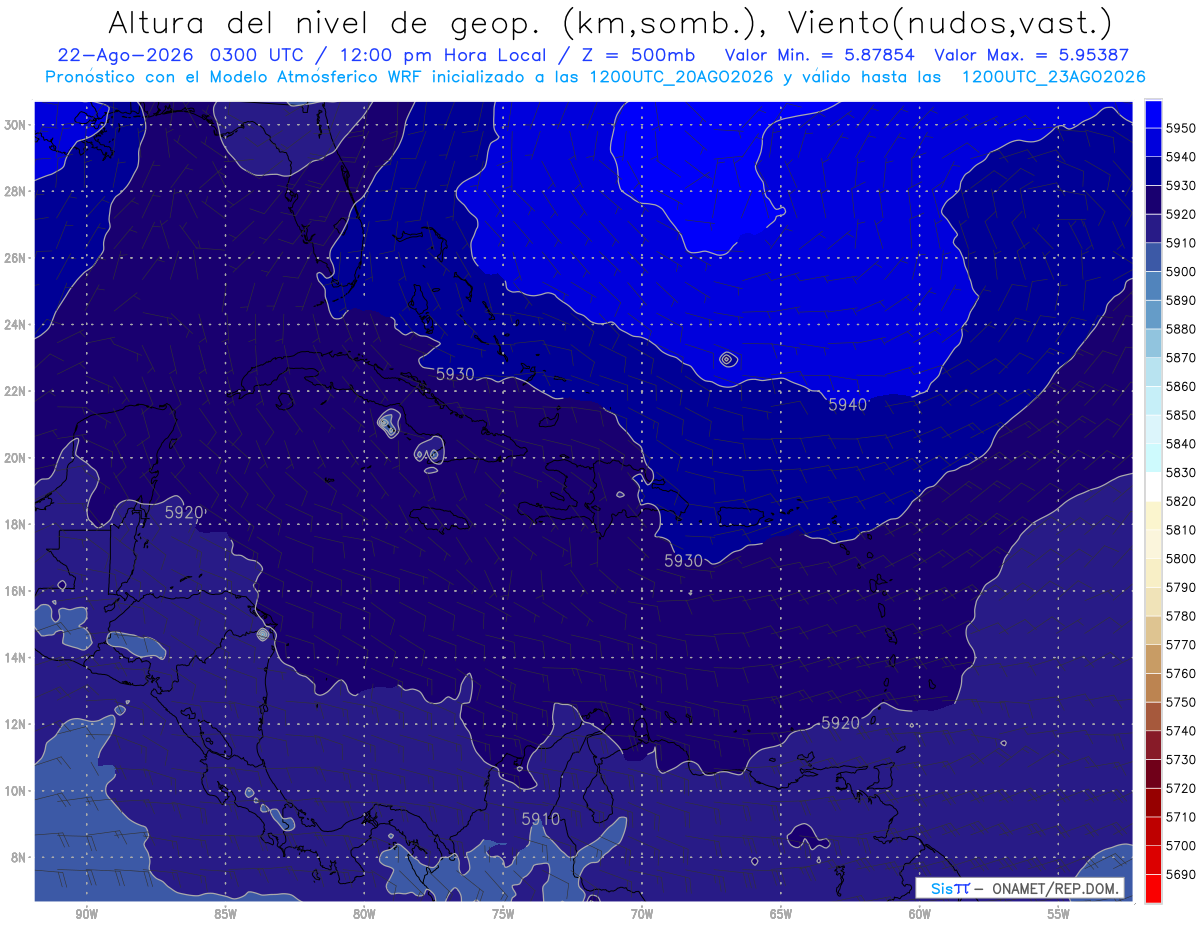Viewport: 1200px width, 927px height.
Task: Click the '26N' latitude label
Action: pyautogui.click(x=15, y=258)
